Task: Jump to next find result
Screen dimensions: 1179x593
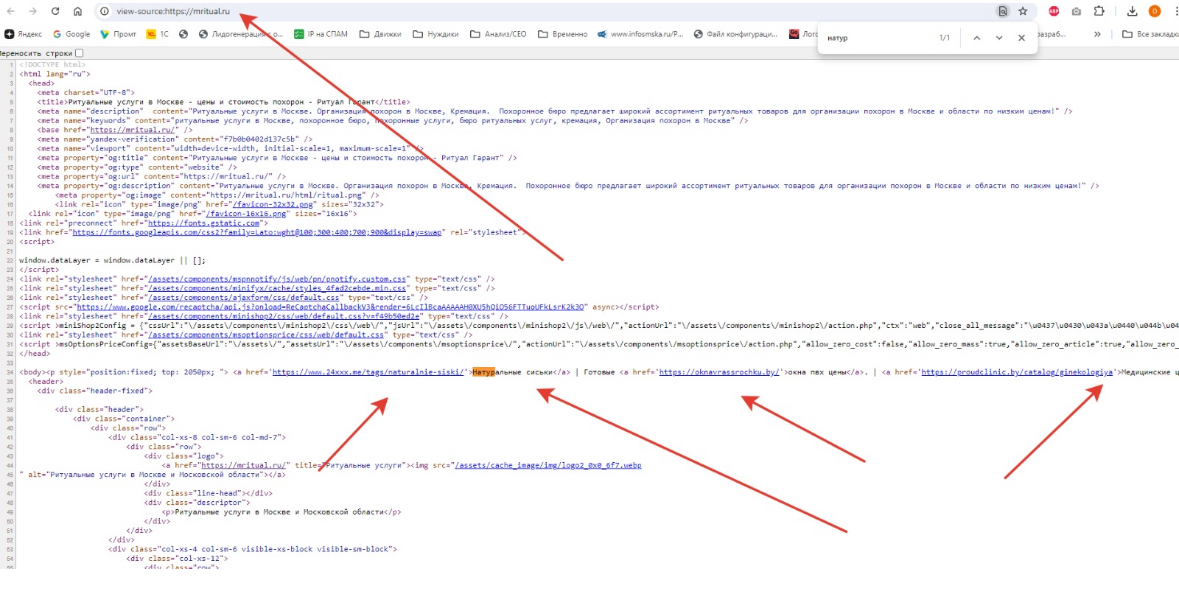Action: pyautogui.click(x=999, y=38)
